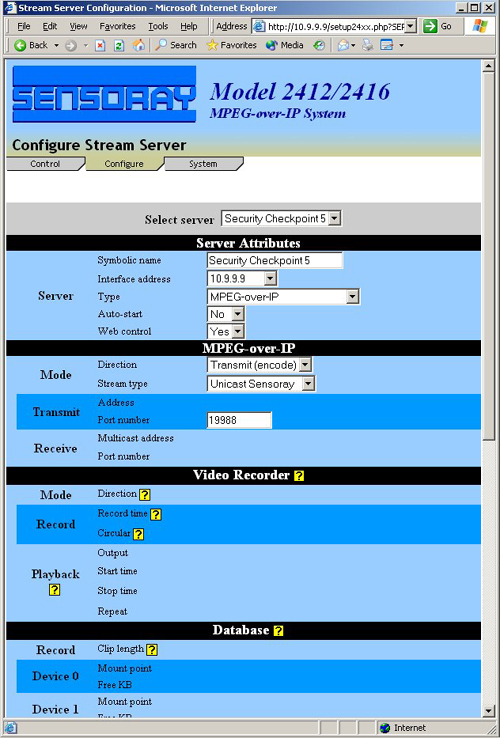The height and width of the screenshot is (738, 500).
Task: Open the help icon under Playback
Action: (55, 590)
